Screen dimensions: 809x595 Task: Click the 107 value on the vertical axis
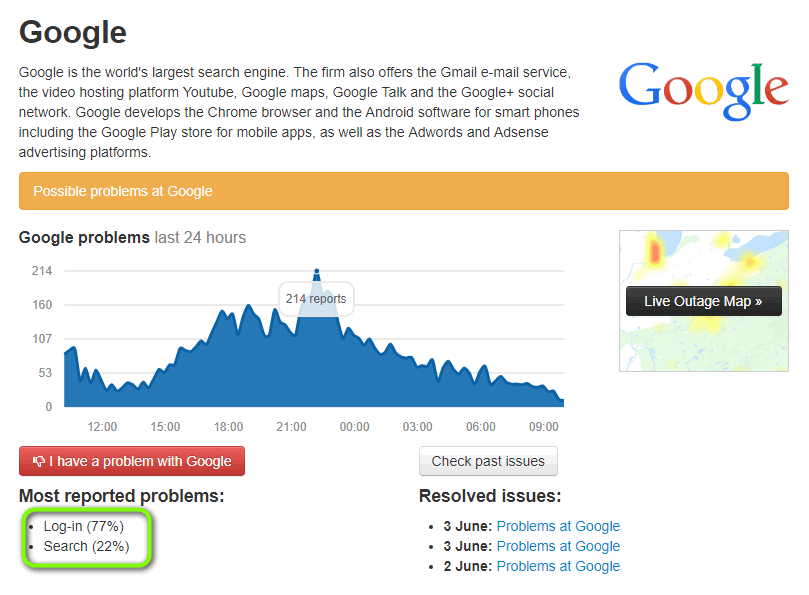pyautogui.click(x=42, y=339)
